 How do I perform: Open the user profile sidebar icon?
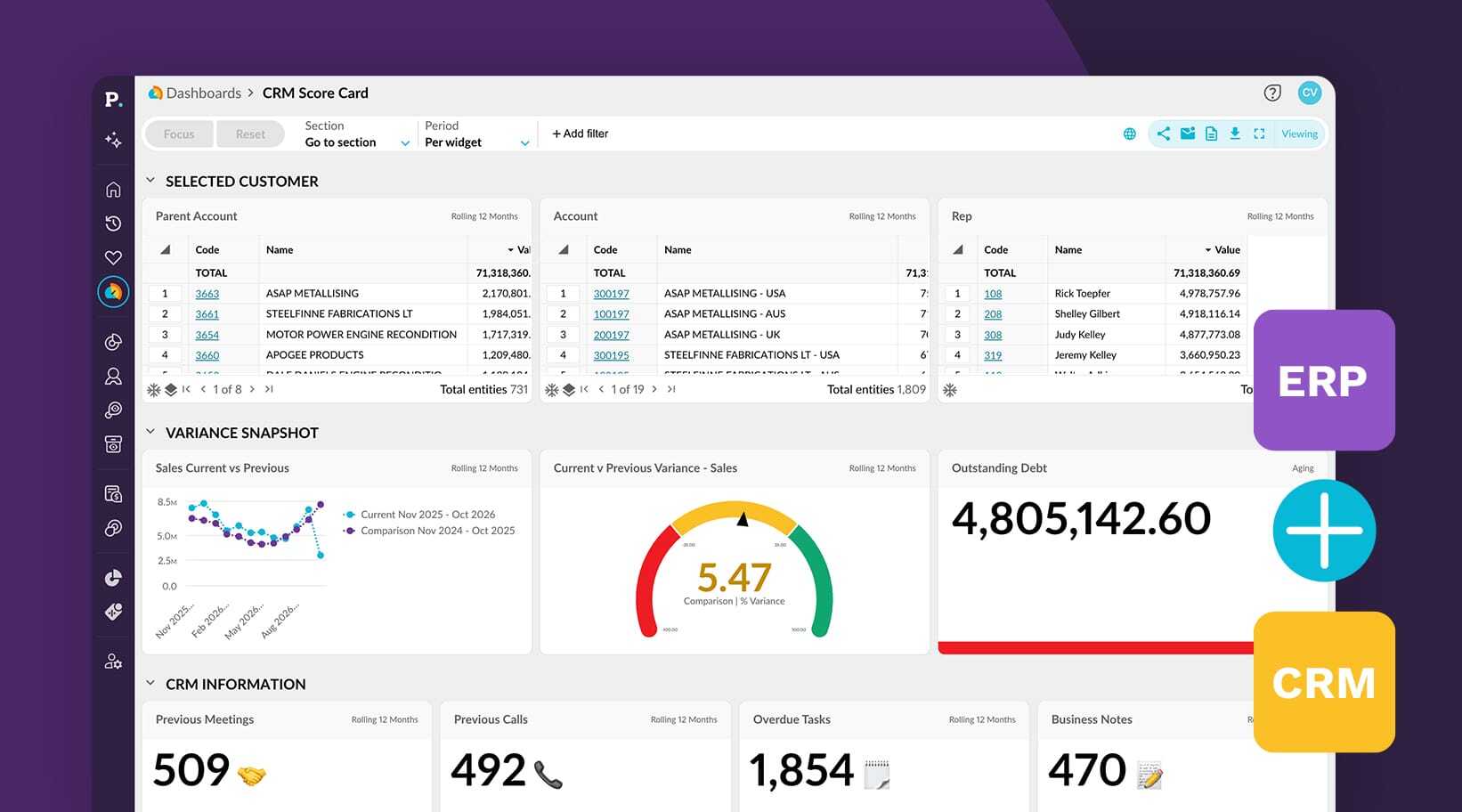tap(113, 376)
